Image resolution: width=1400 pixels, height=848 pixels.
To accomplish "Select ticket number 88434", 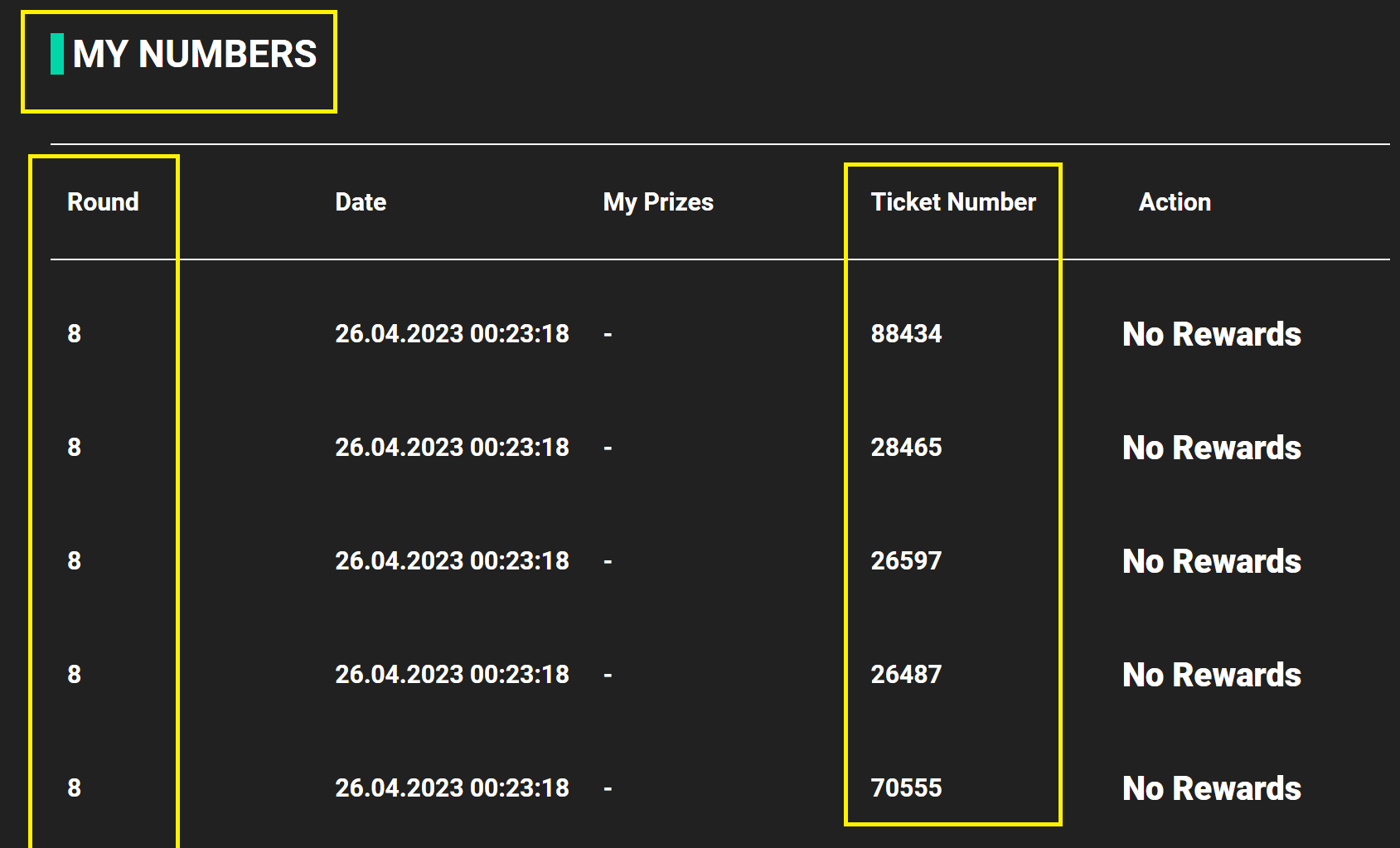I will pos(906,334).
